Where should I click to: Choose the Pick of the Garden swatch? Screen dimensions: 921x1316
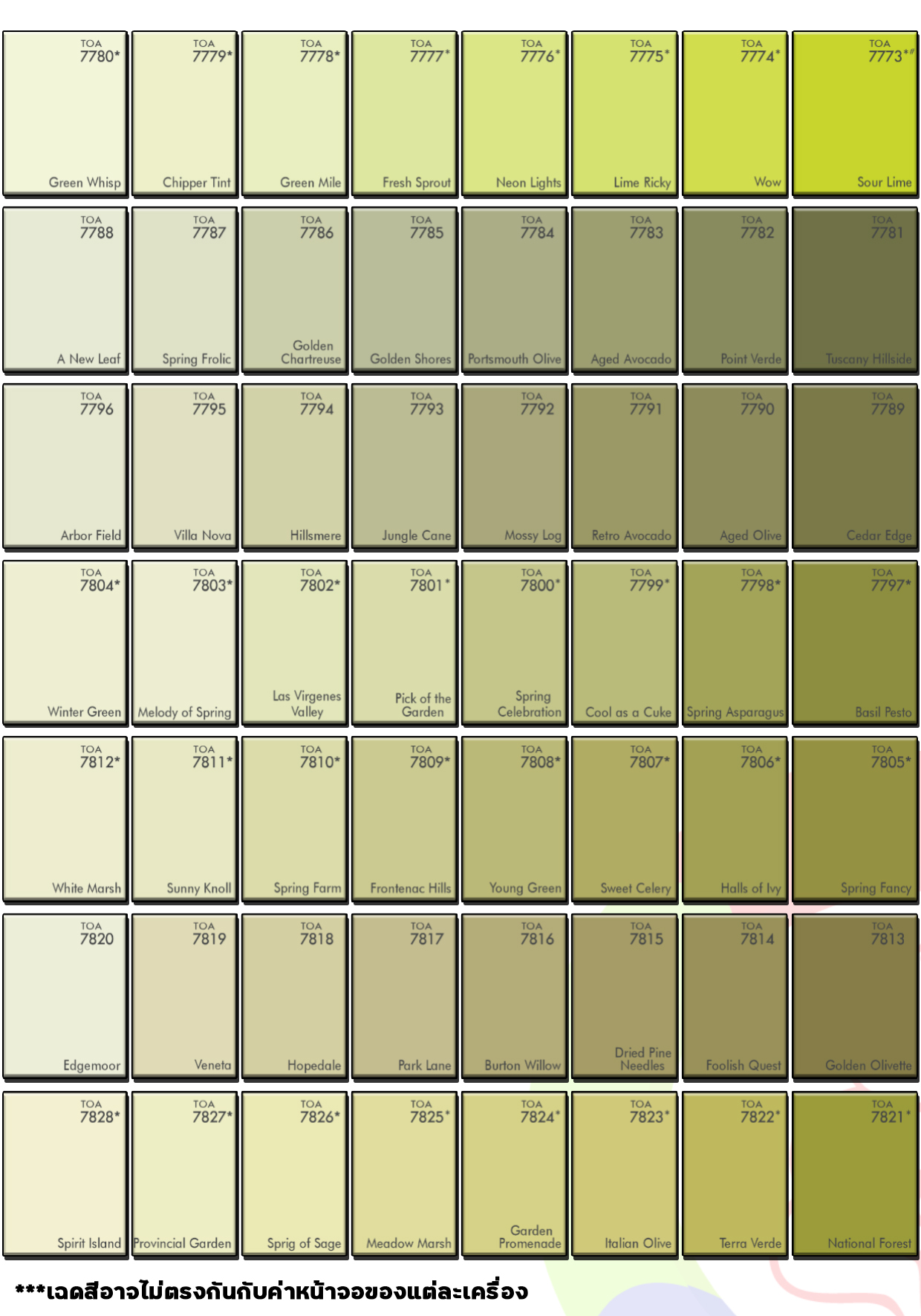point(404,642)
